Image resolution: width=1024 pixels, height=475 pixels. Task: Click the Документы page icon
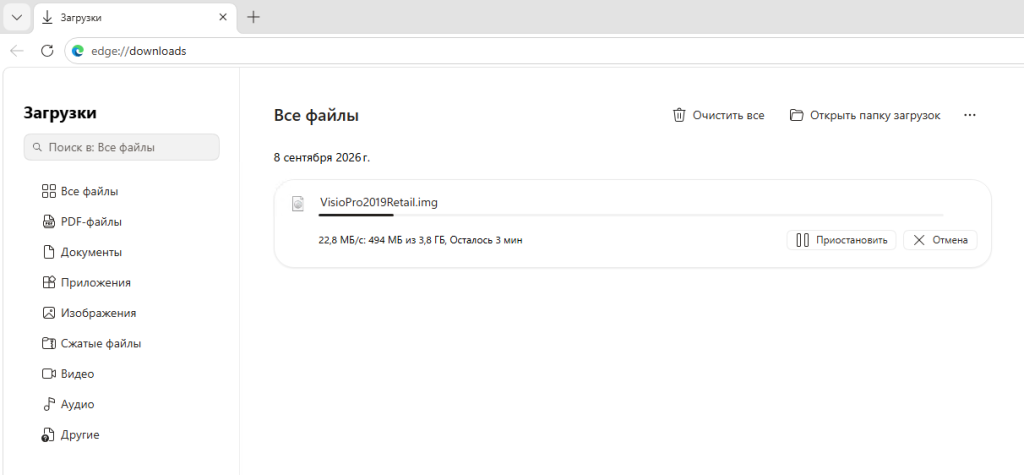[48, 252]
